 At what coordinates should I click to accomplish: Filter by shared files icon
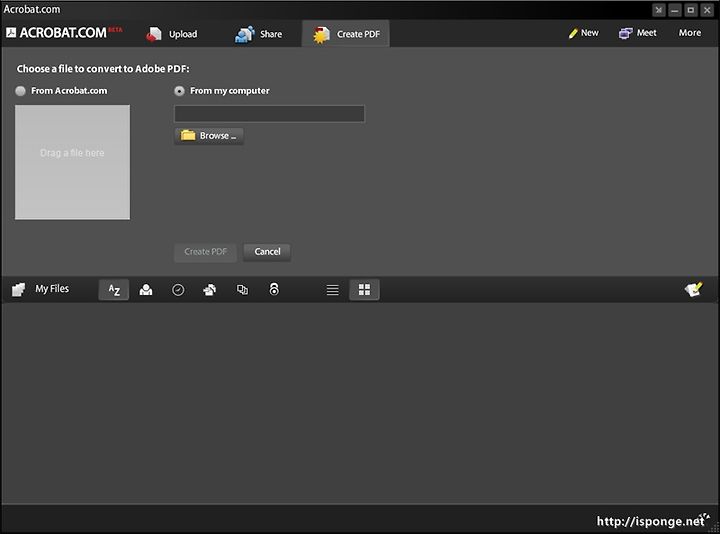click(210, 290)
